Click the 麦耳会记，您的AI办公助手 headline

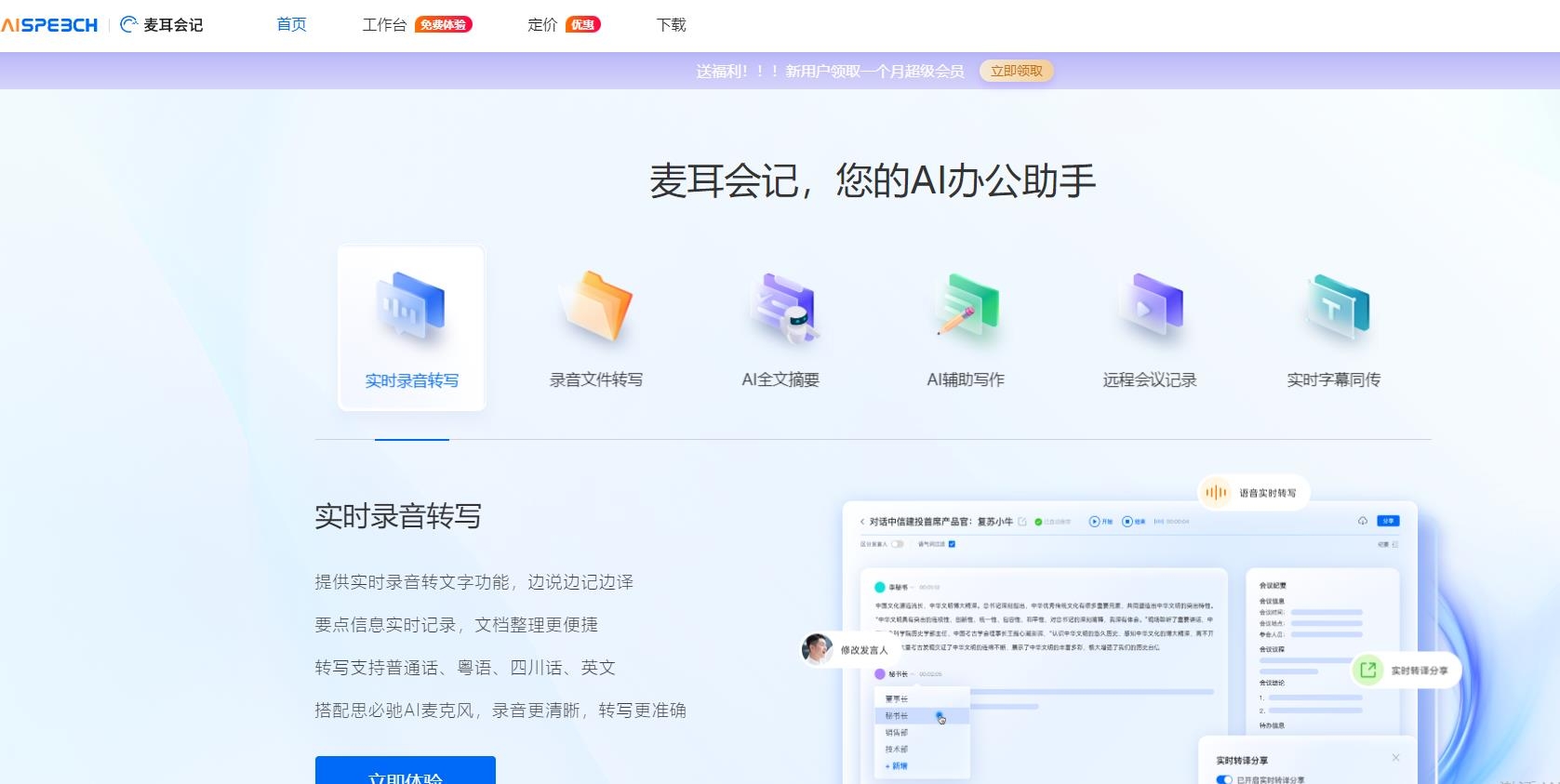coord(873,180)
